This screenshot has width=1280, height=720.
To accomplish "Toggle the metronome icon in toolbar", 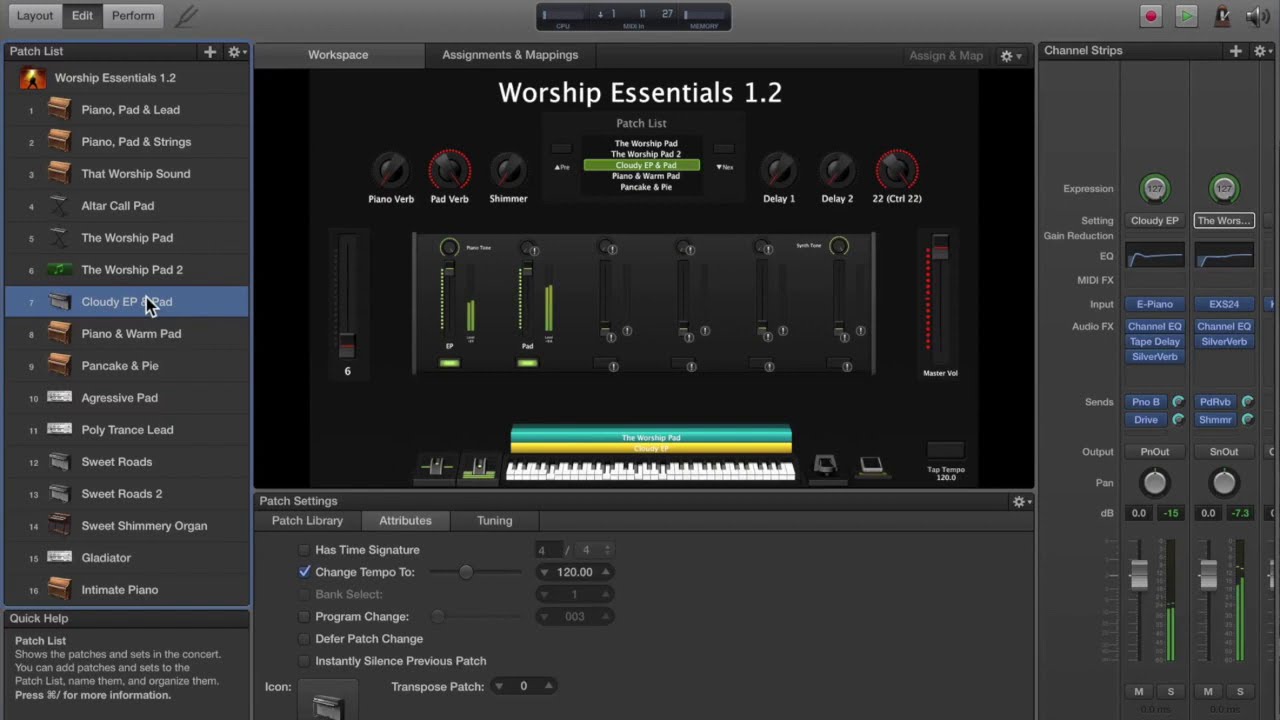I will 1221,16.
